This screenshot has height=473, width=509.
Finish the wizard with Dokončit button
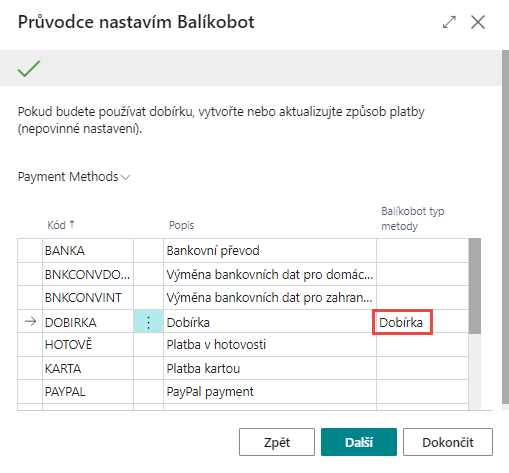pyautogui.click(x=448, y=442)
